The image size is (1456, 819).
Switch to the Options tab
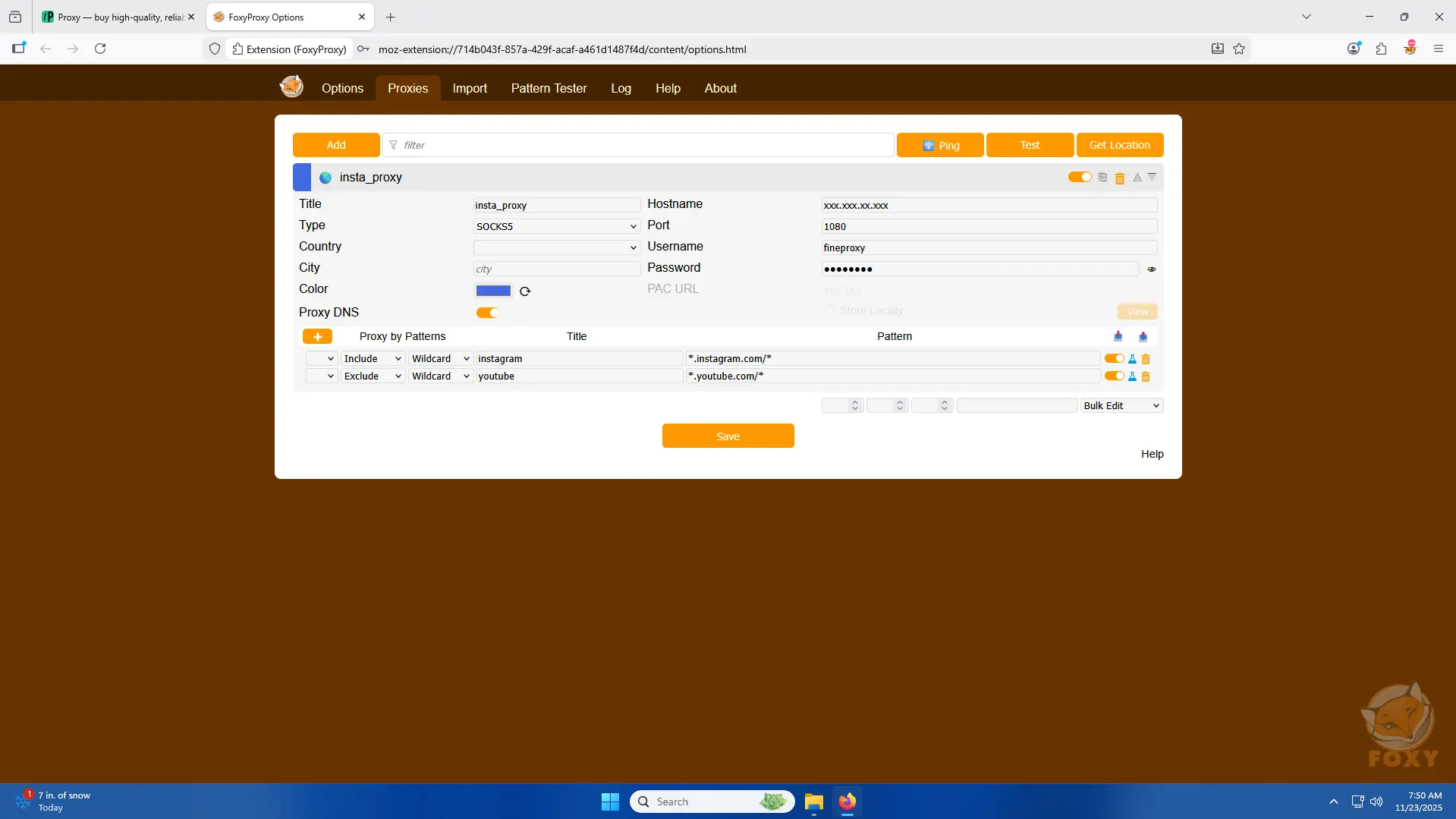342,88
